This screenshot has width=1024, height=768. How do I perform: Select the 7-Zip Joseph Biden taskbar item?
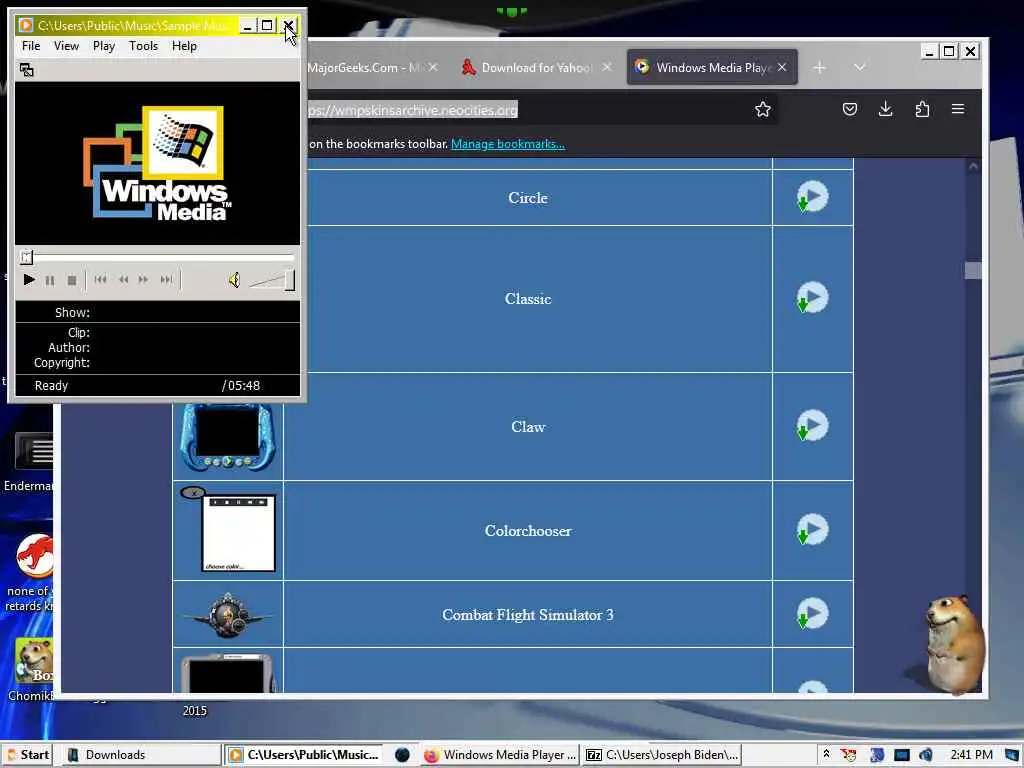(662, 755)
